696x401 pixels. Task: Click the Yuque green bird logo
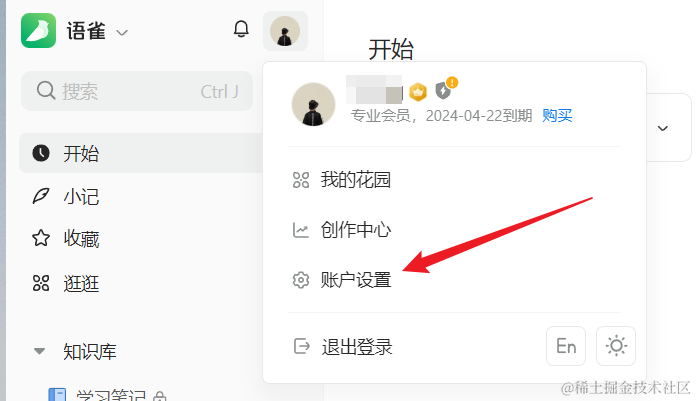[38, 31]
